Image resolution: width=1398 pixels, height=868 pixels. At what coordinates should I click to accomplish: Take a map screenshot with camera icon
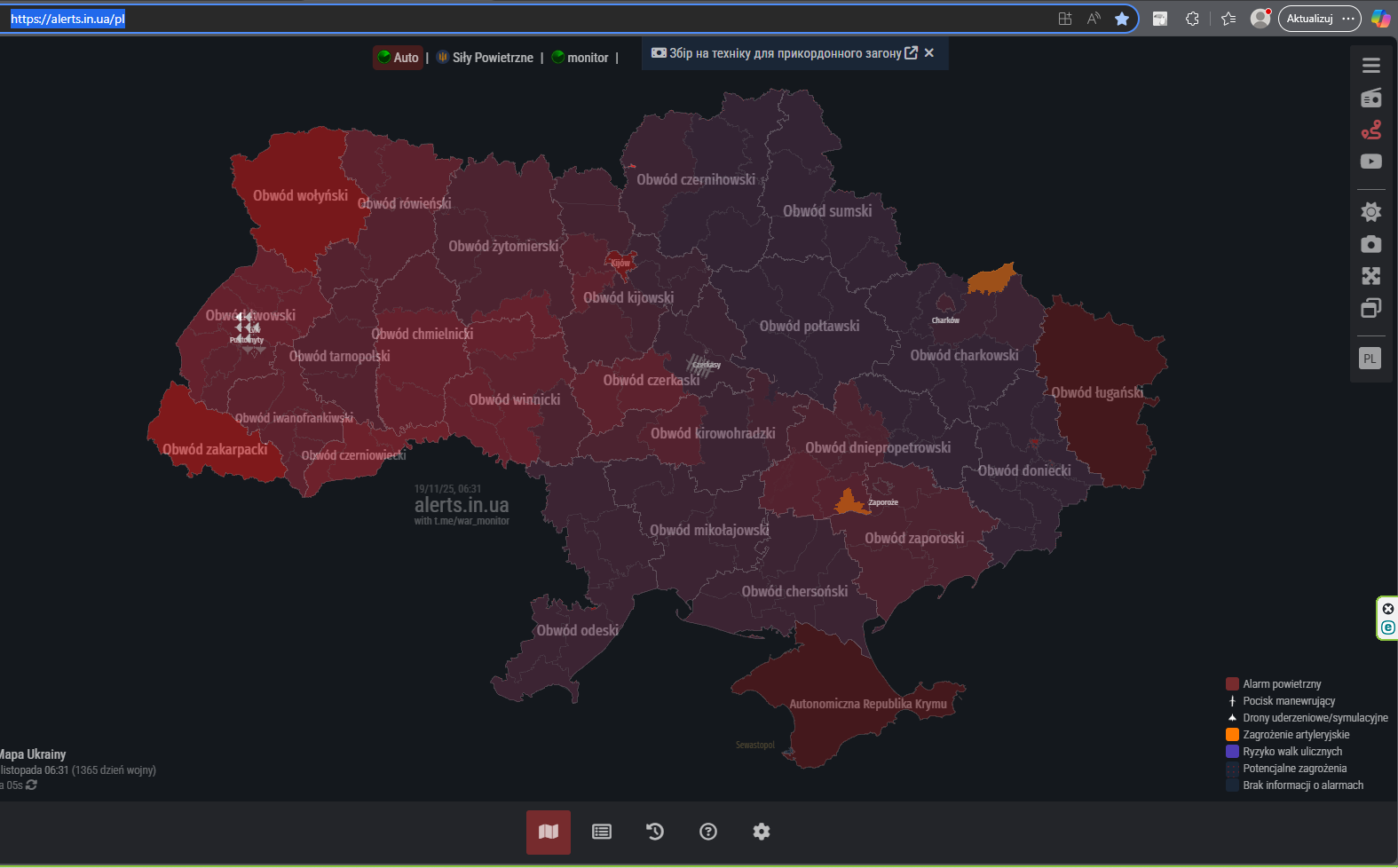[x=1370, y=244]
